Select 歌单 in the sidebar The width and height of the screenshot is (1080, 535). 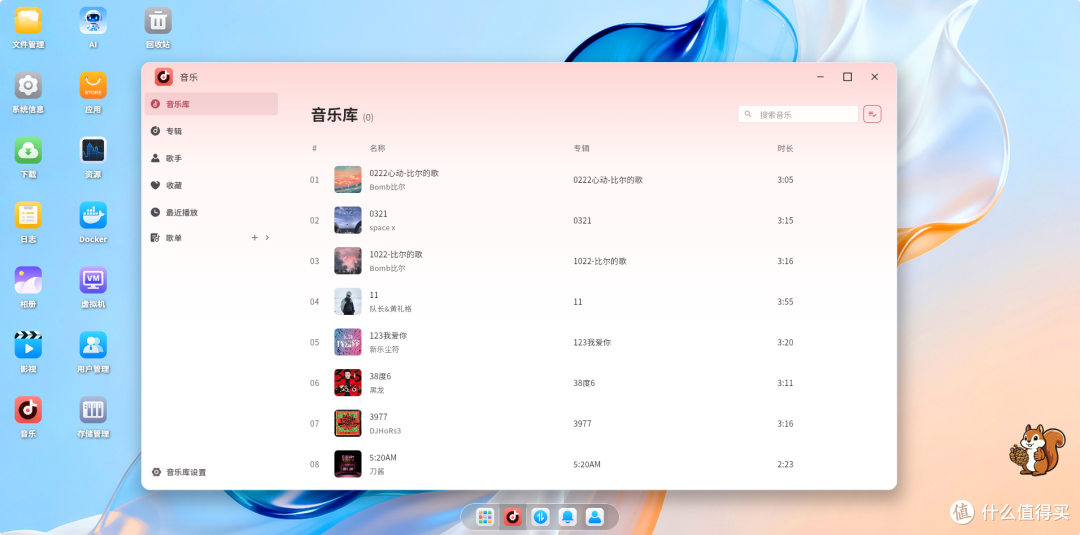point(174,238)
